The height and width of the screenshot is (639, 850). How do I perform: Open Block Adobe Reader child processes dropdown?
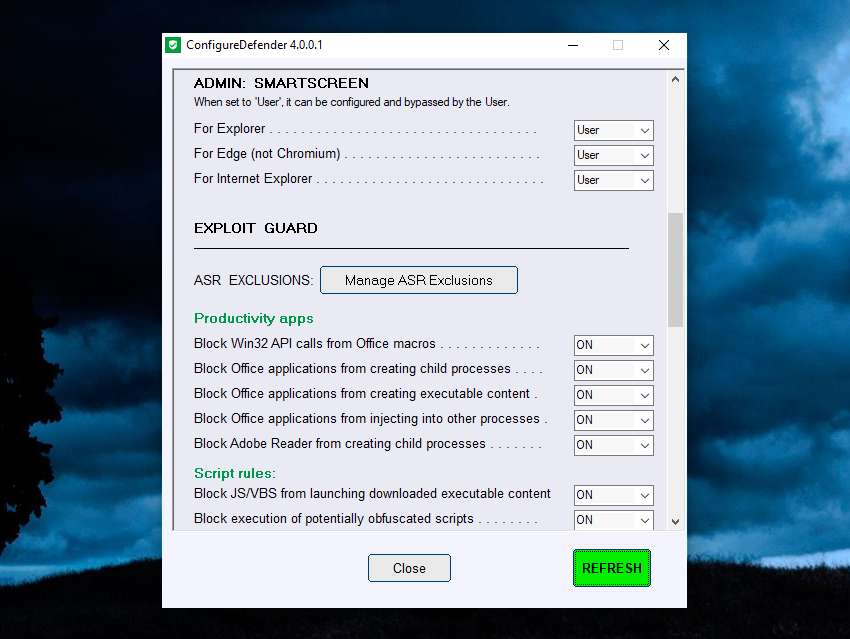(x=614, y=444)
